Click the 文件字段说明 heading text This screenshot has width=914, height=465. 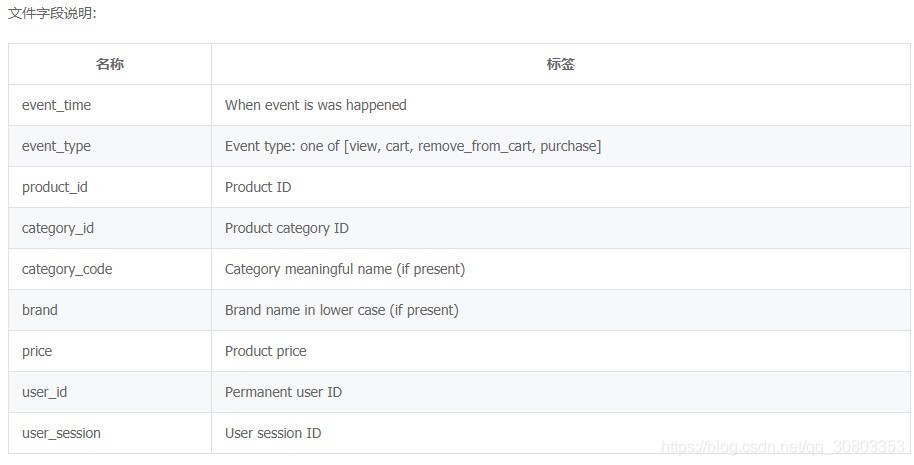tap(52, 13)
